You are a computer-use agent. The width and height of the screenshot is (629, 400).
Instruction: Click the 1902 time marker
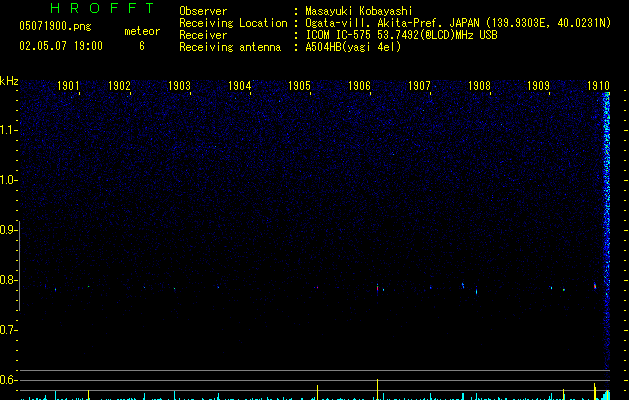119,86
